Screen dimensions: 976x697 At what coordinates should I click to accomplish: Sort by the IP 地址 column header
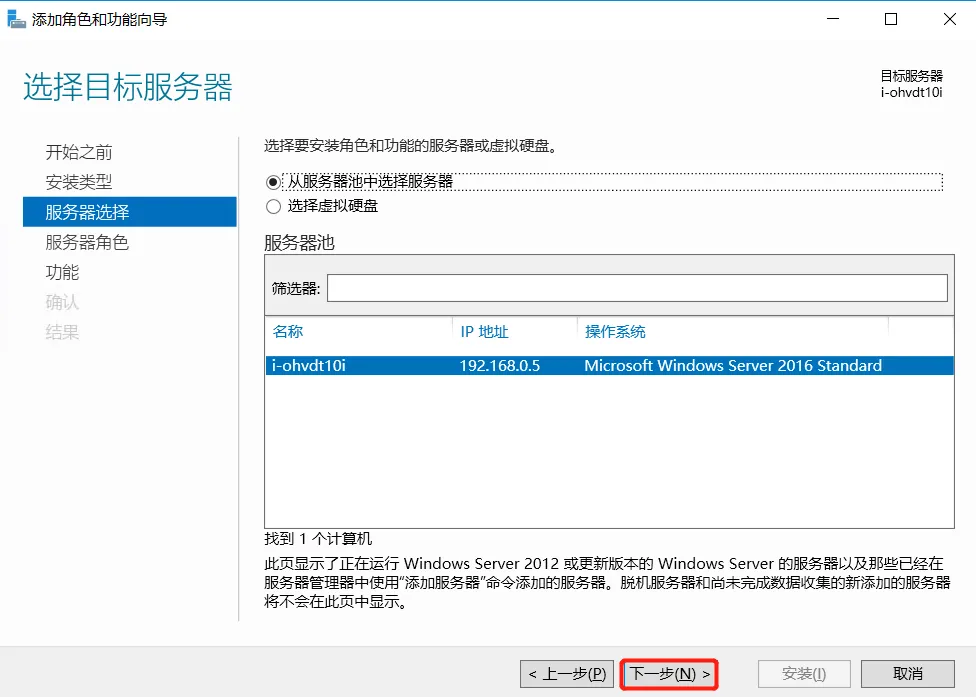click(484, 332)
